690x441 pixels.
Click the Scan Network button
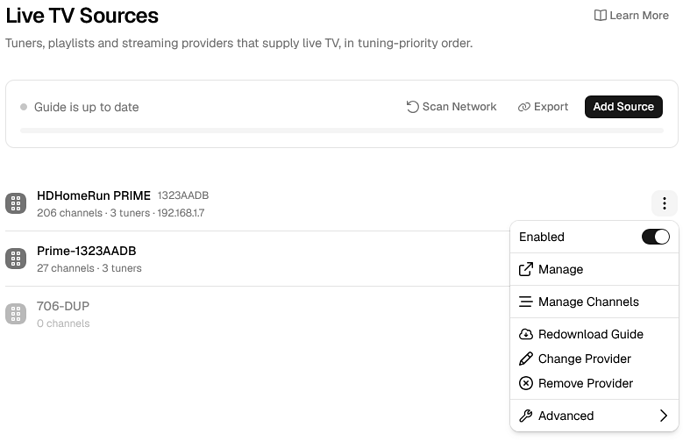tap(451, 107)
